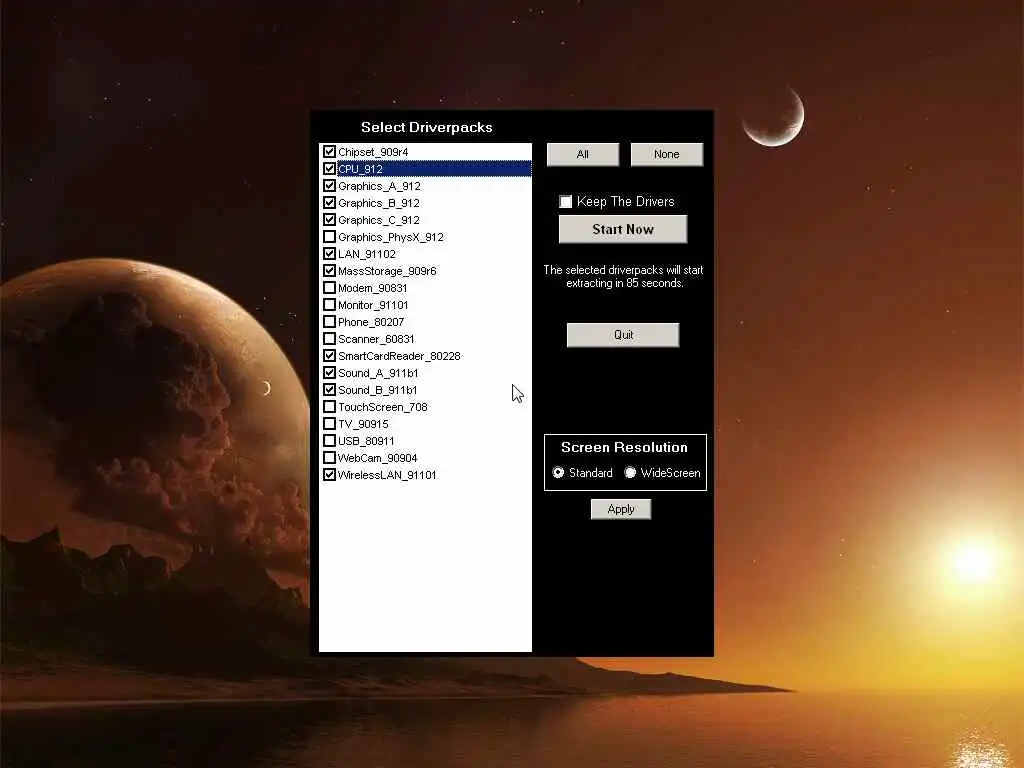Viewport: 1024px width, 768px height.
Task: Uncheck the SmartCardReader_80228 checkbox
Action: click(x=329, y=355)
